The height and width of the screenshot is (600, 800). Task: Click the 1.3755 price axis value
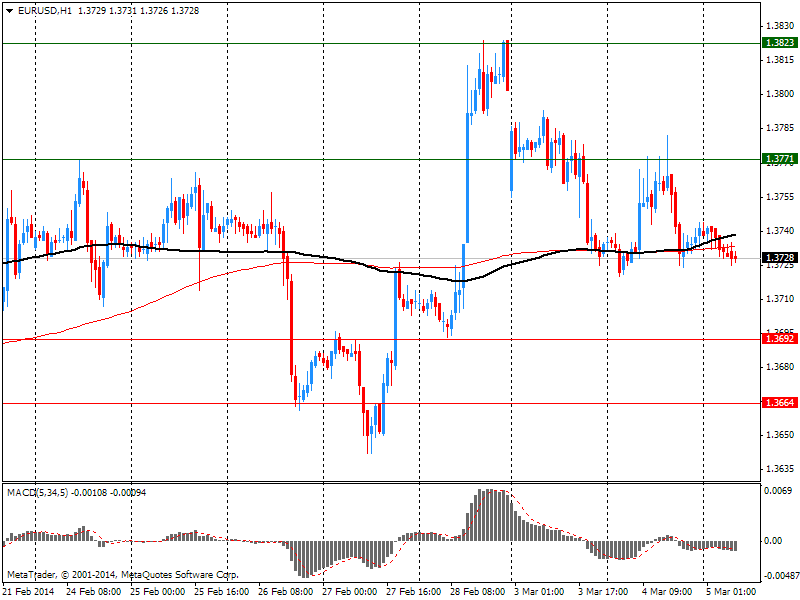(780, 196)
